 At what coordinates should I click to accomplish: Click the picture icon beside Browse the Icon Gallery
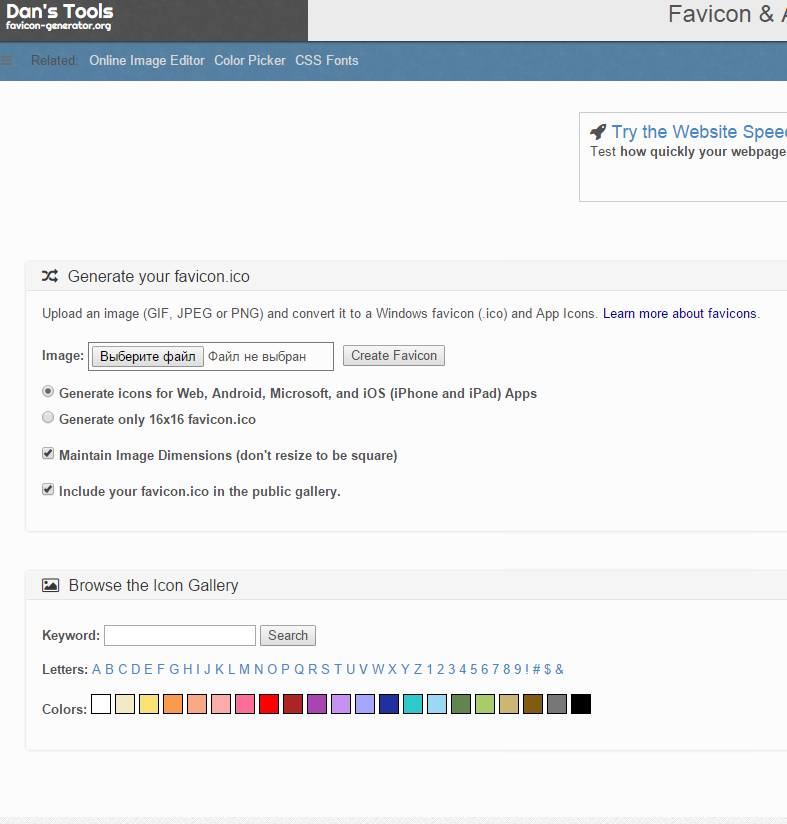click(50, 585)
